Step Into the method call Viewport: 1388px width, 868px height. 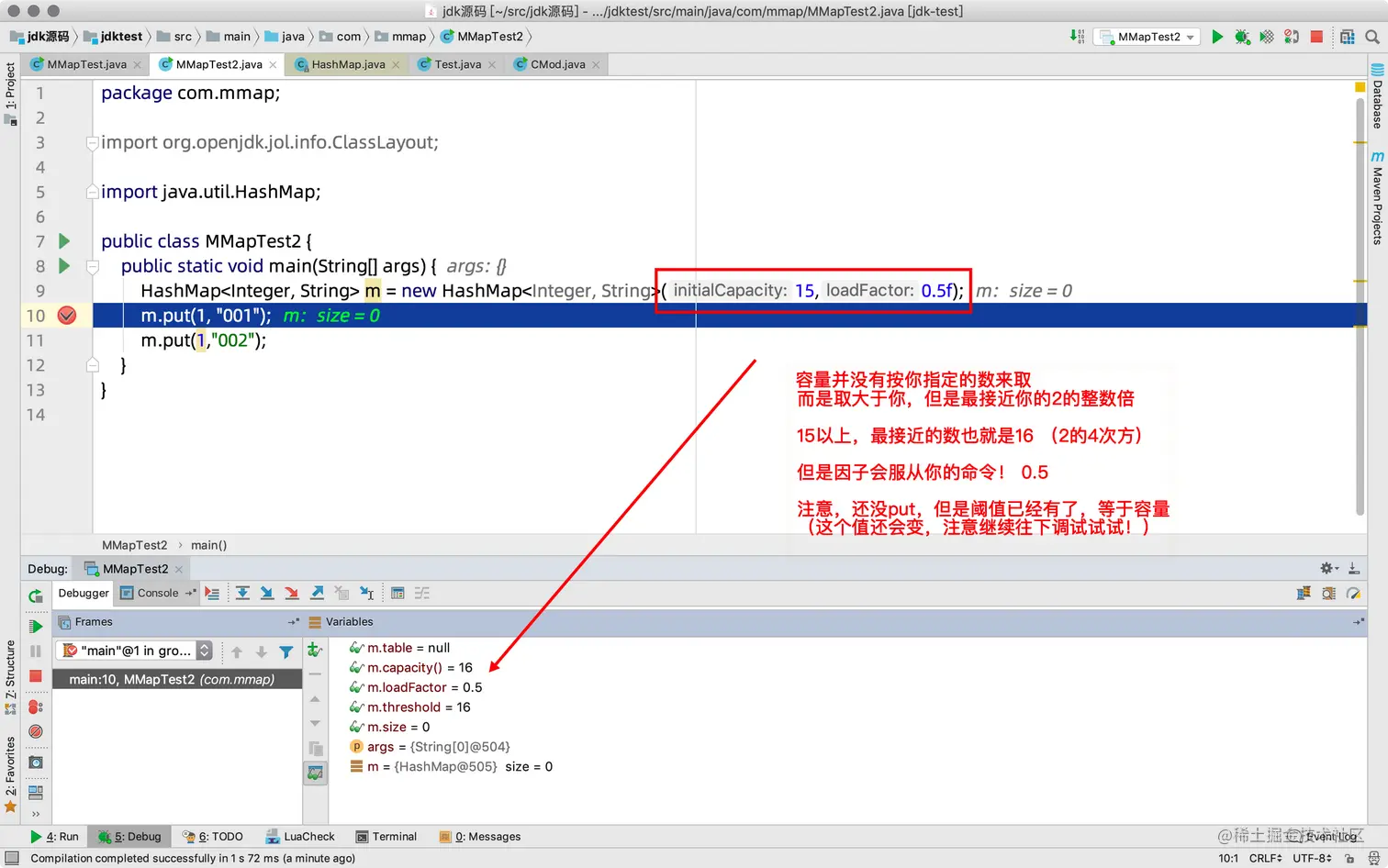pyautogui.click(x=267, y=593)
